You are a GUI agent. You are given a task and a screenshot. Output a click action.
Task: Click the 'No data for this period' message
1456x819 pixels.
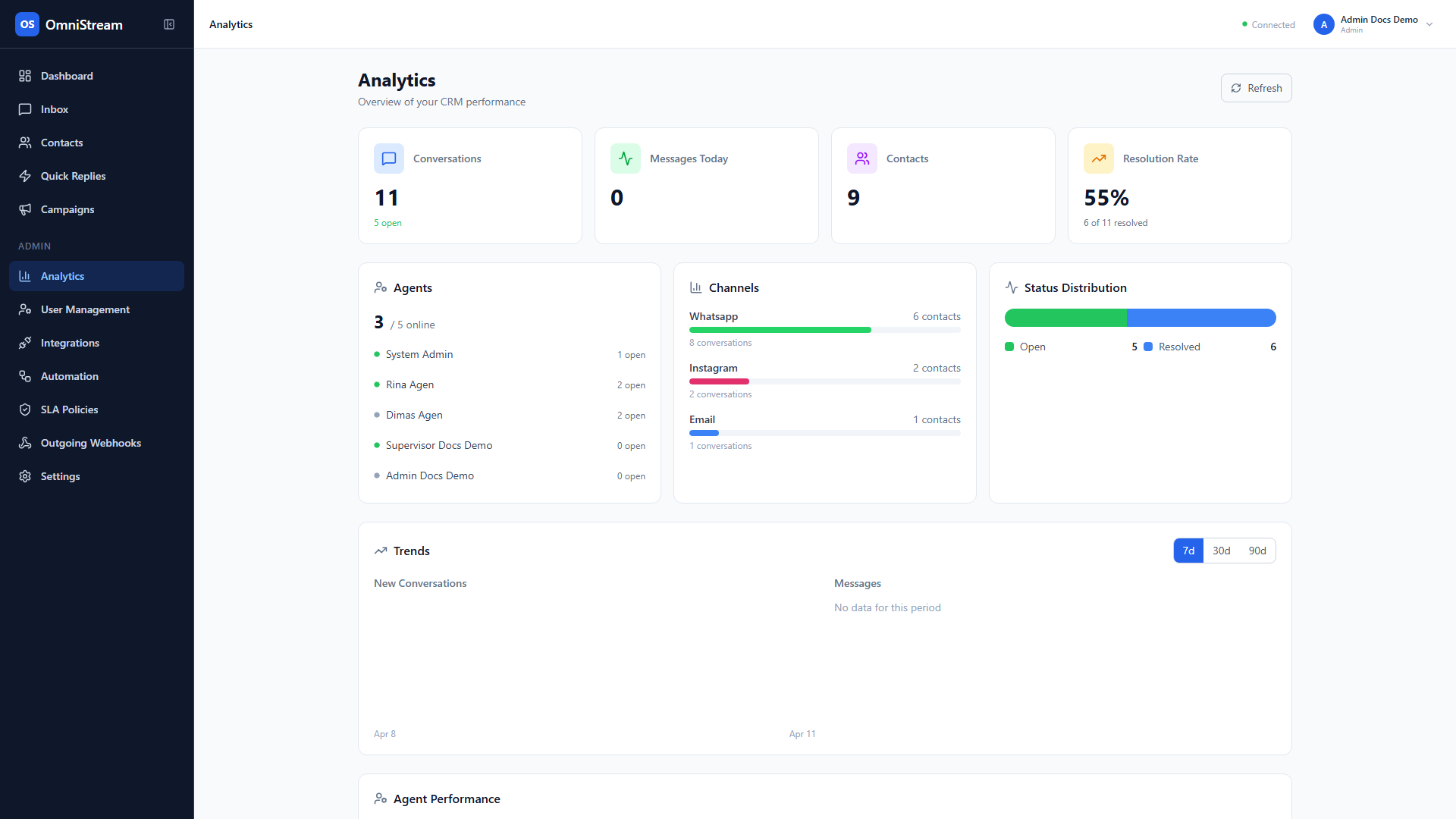[887, 607]
